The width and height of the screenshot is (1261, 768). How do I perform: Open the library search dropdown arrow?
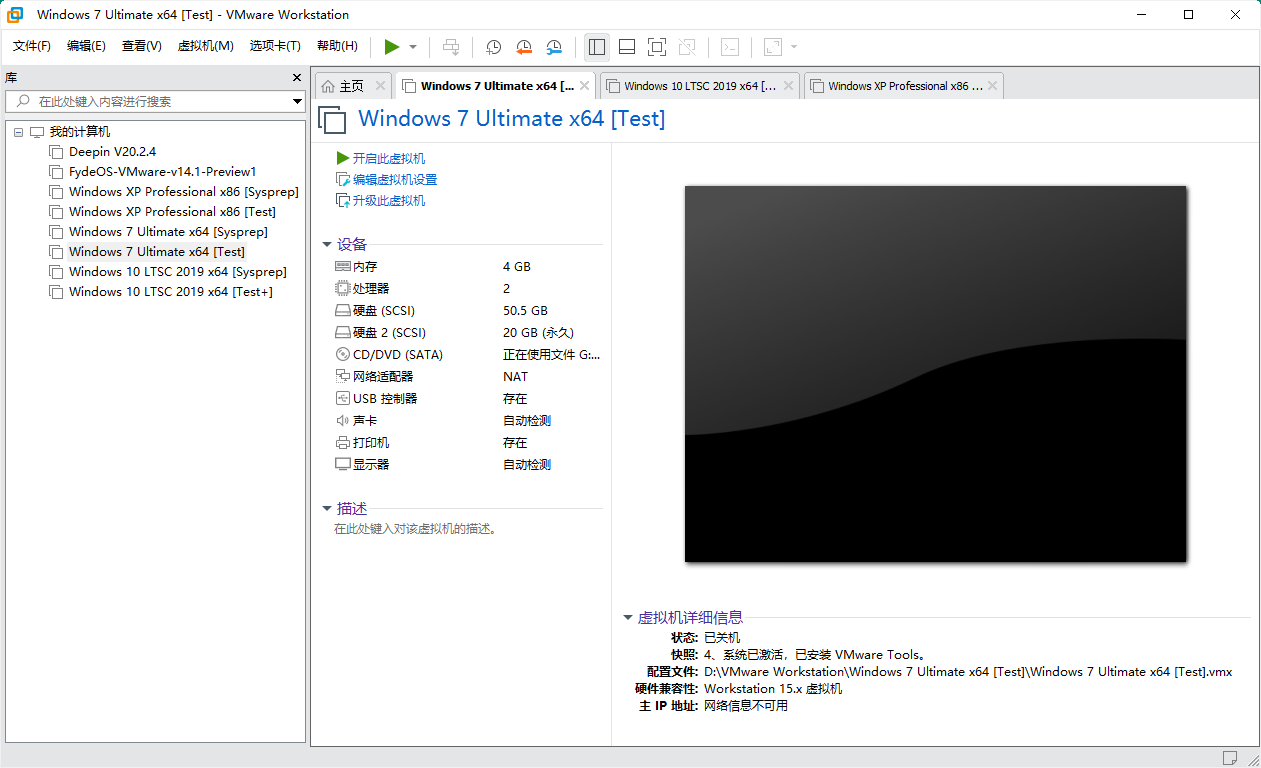click(297, 101)
